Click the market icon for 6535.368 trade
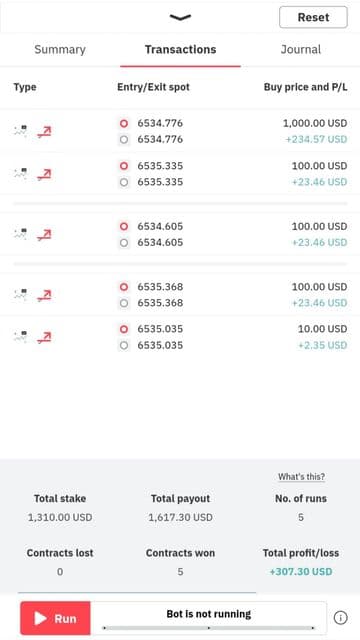 [20, 294]
